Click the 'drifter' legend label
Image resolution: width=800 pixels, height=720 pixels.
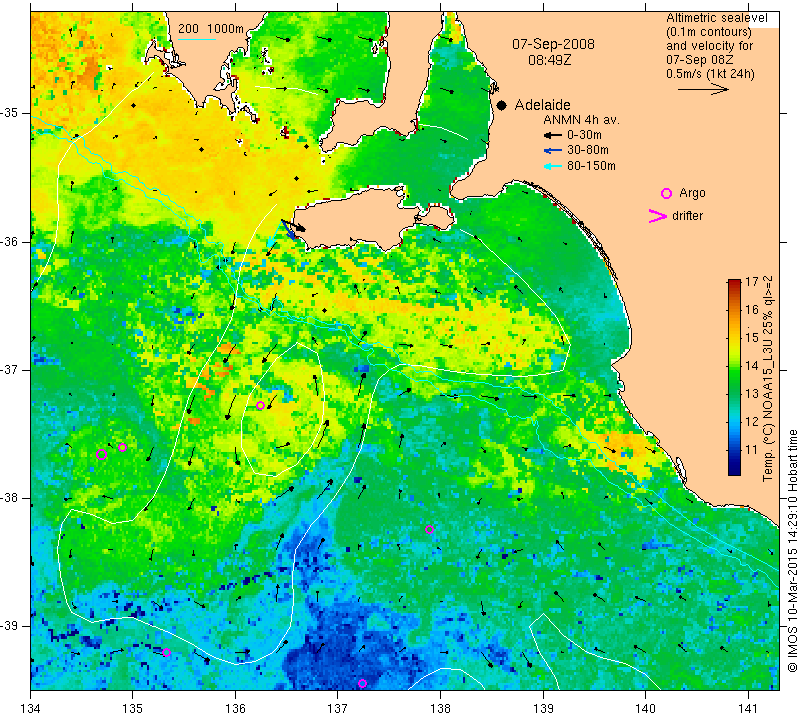tap(687, 216)
